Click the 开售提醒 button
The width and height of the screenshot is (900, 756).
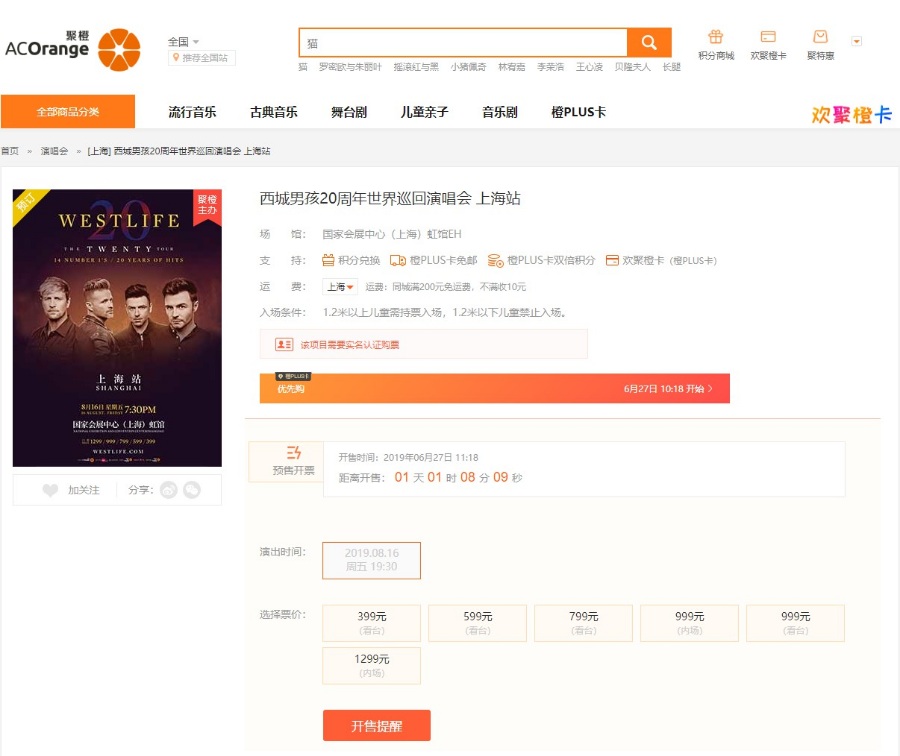pos(376,726)
